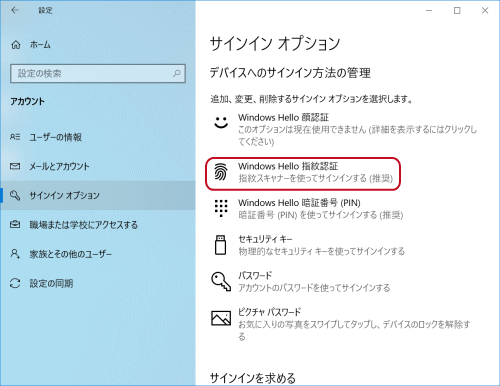500x386 pixels.
Task: Click the ユーザーの情報 person-card icon
Action: [x=15, y=137]
